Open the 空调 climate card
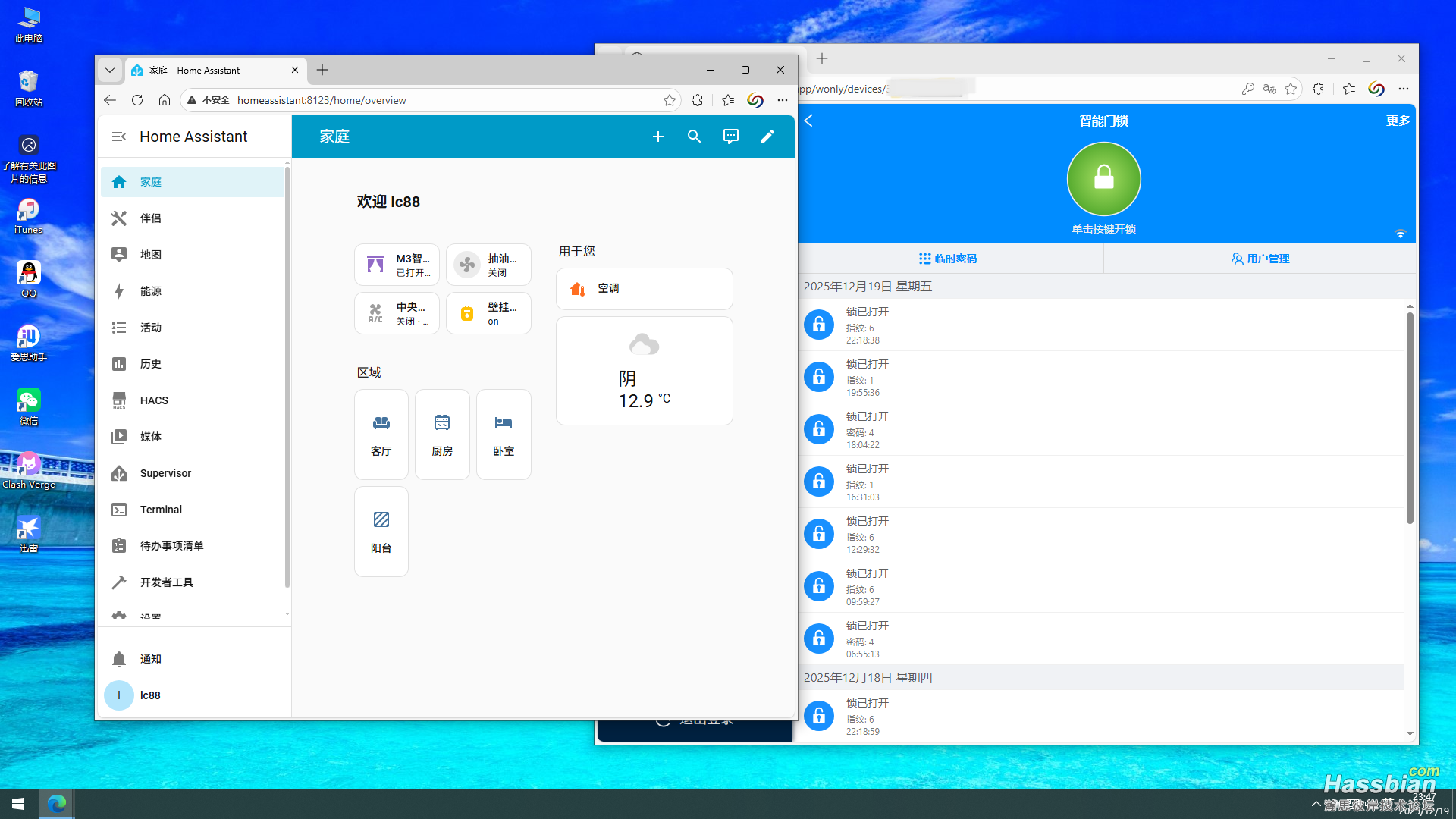Viewport: 1456px width, 819px height. (644, 288)
